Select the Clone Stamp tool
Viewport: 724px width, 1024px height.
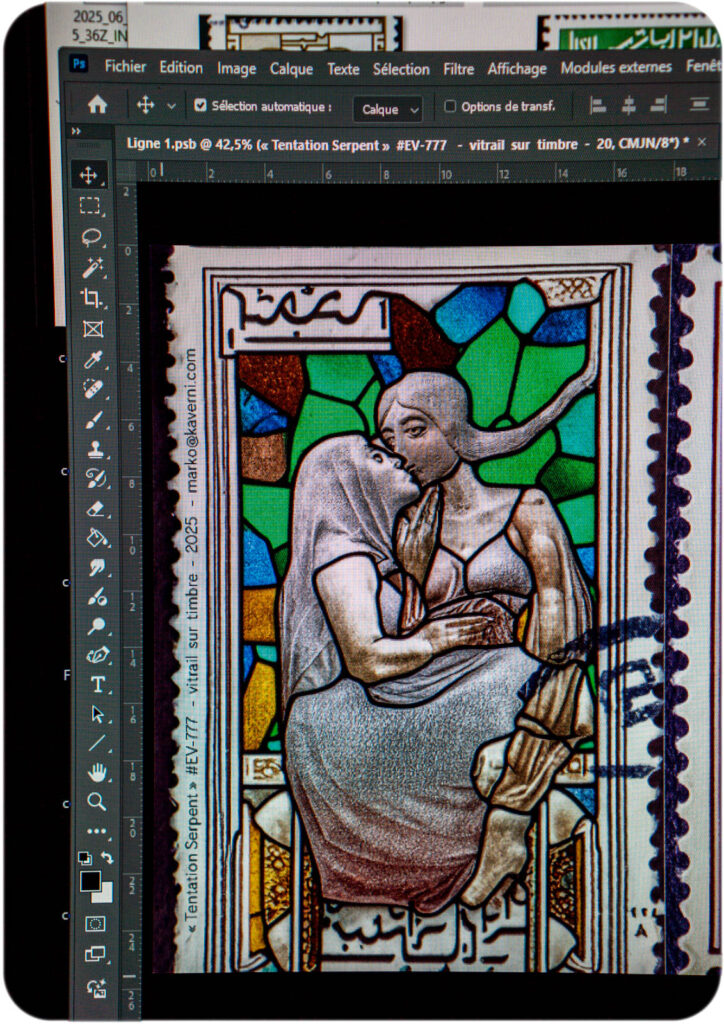(x=95, y=449)
